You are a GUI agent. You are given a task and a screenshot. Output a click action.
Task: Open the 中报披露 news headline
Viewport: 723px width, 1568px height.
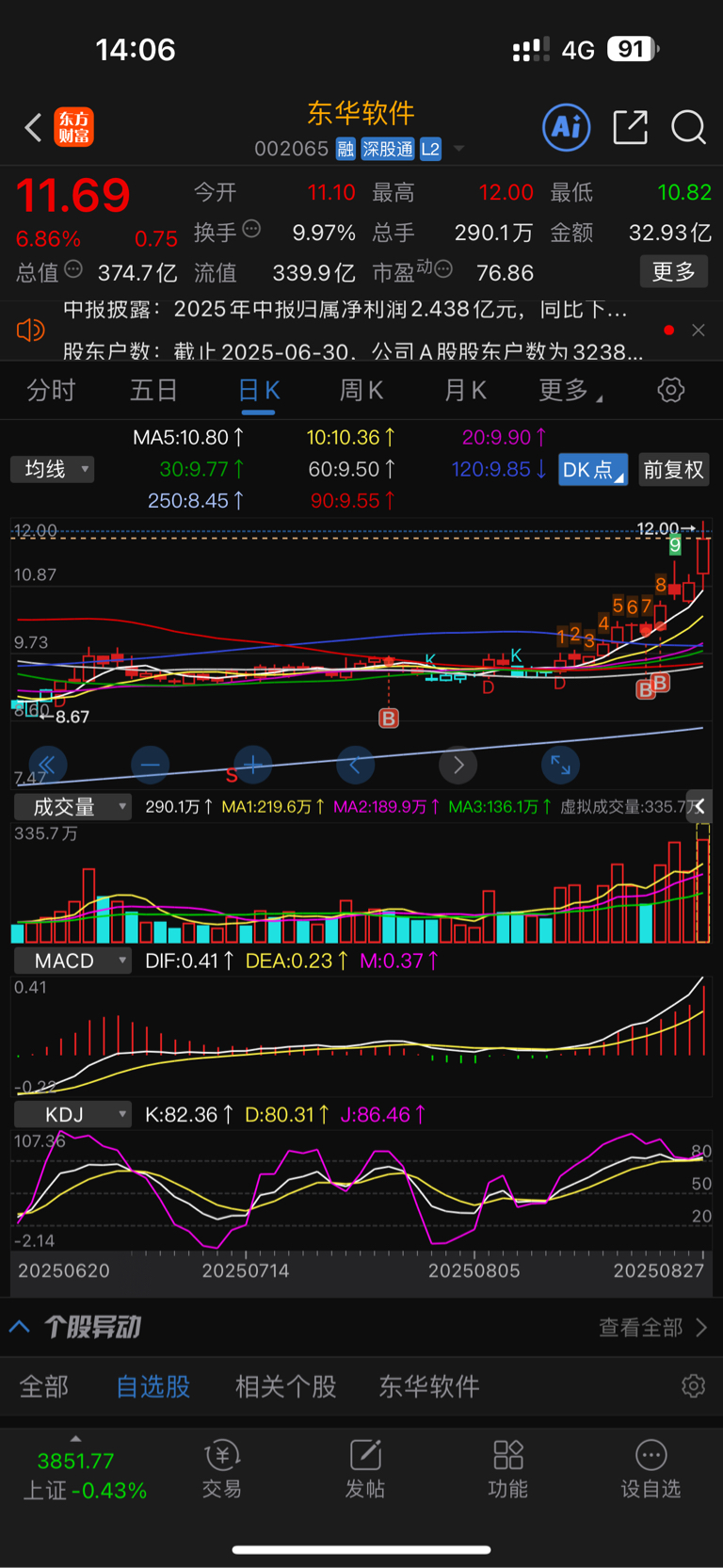(345, 309)
